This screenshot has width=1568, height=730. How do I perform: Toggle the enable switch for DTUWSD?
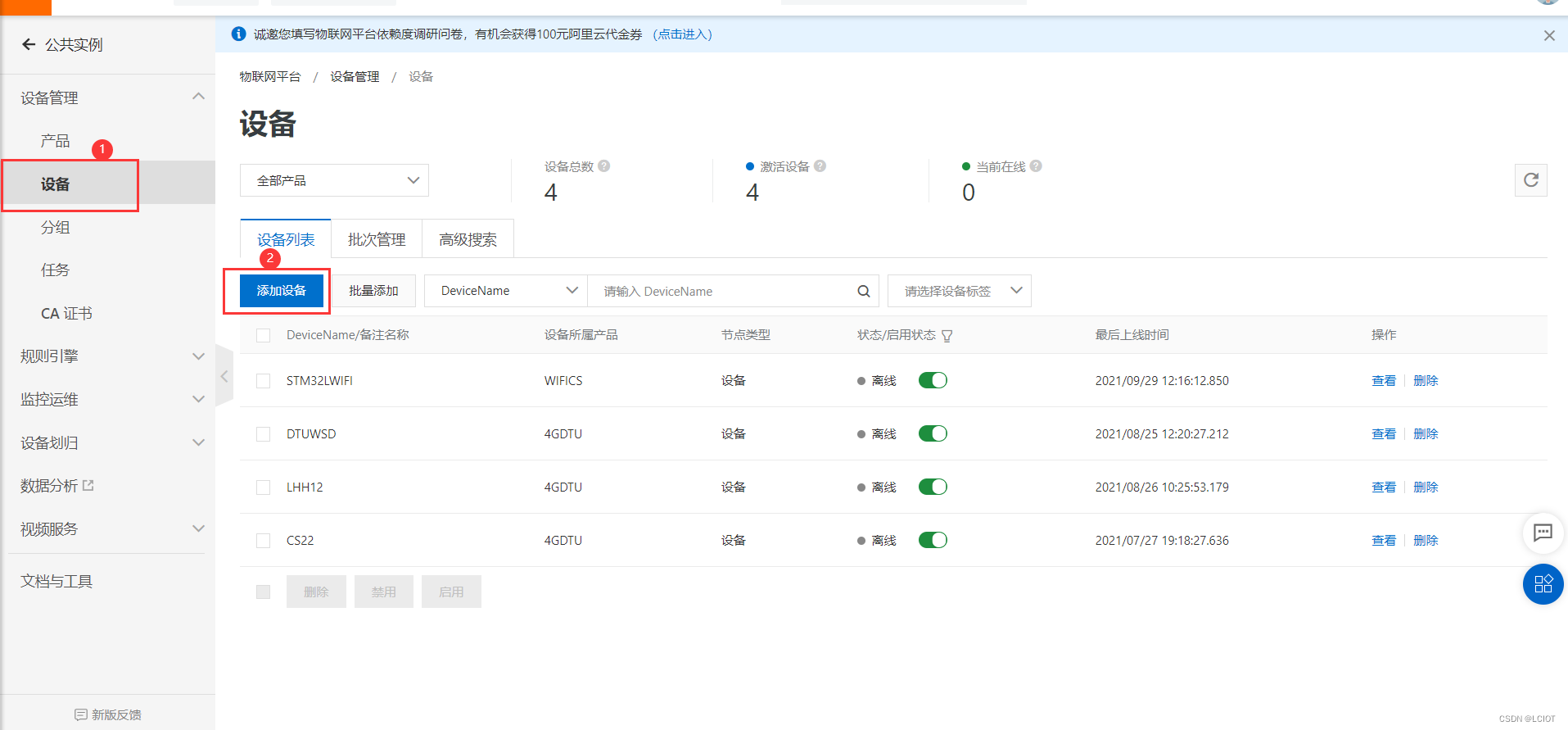click(x=933, y=433)
